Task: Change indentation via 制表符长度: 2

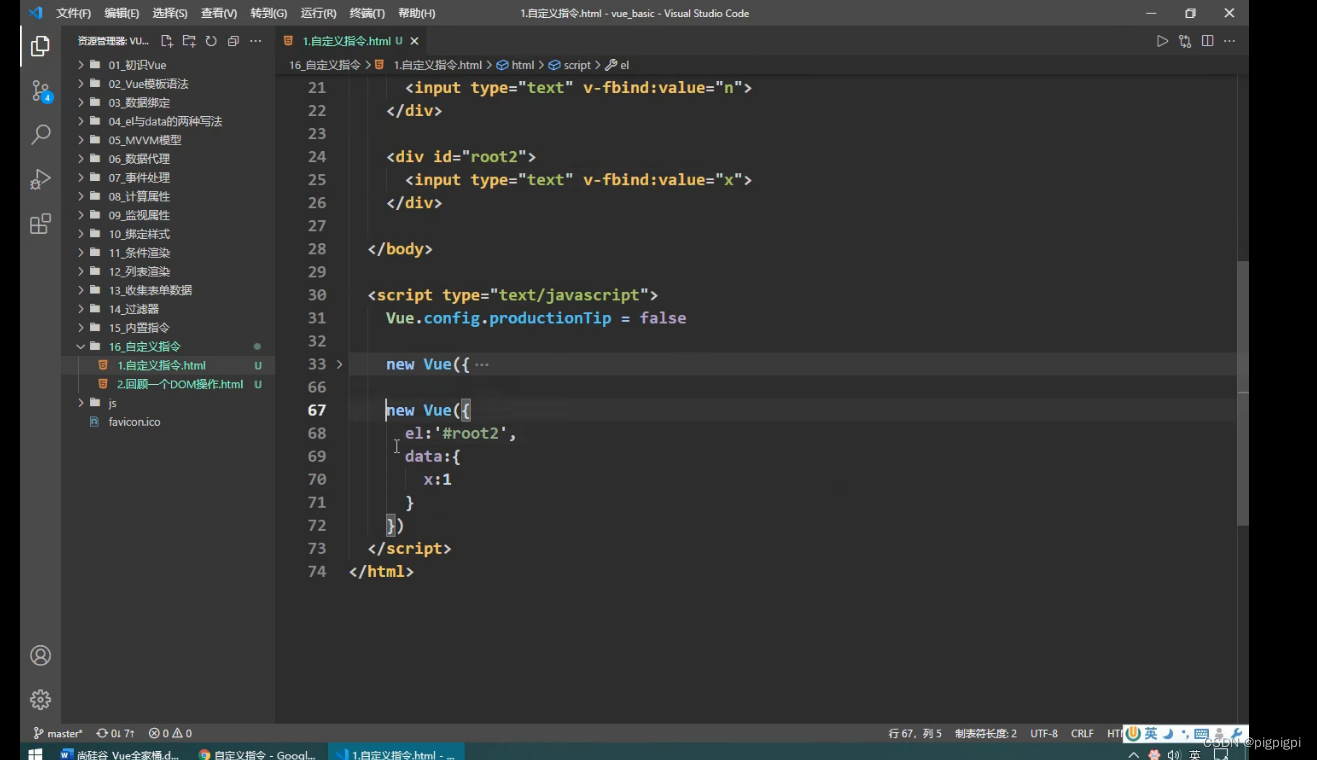Action: tap(986, 733)
